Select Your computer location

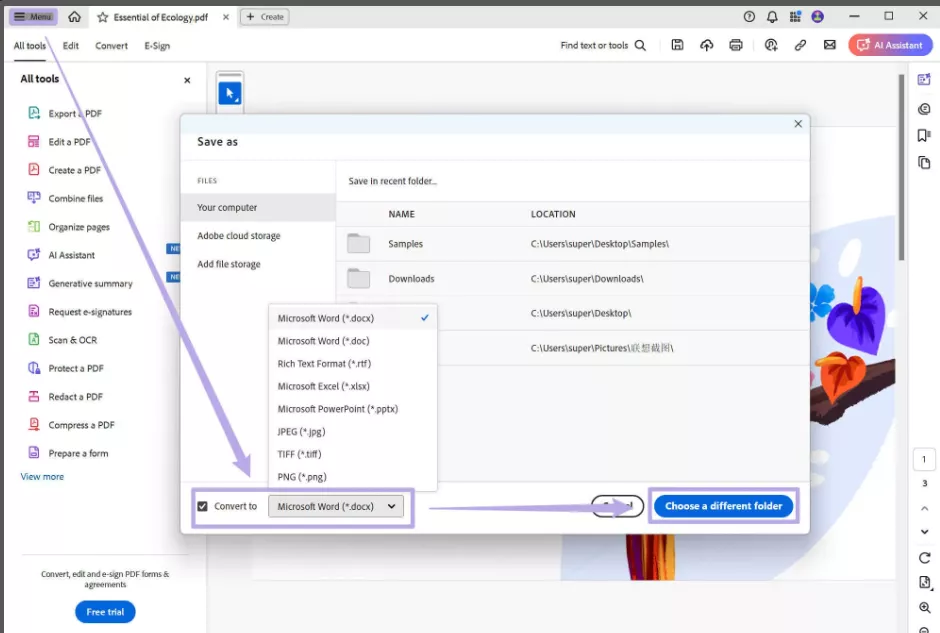pos(258,207)
